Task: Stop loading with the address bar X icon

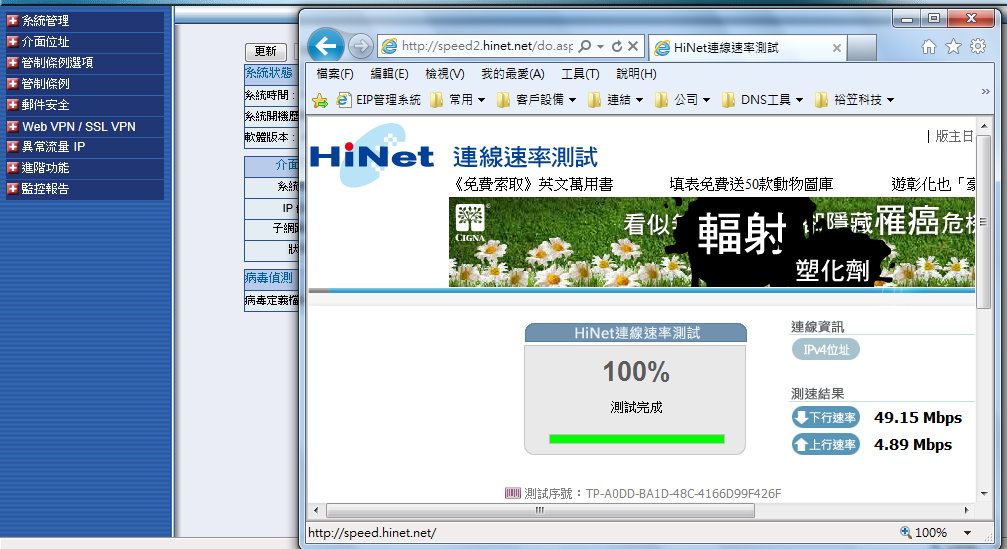Action: pyautogui.click(x=633, y=46)
